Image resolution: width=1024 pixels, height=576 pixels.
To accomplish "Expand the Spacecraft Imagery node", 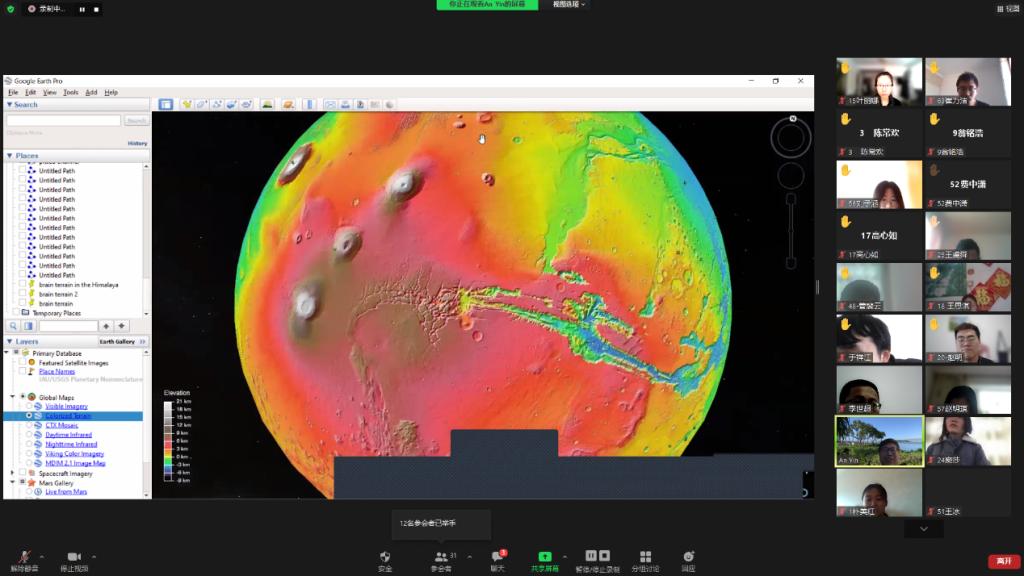I will point(12,473).
